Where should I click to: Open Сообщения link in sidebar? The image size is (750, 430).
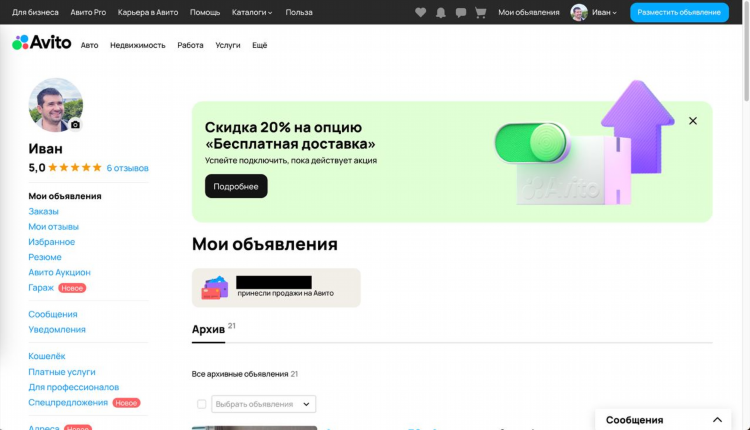[53, 314]
